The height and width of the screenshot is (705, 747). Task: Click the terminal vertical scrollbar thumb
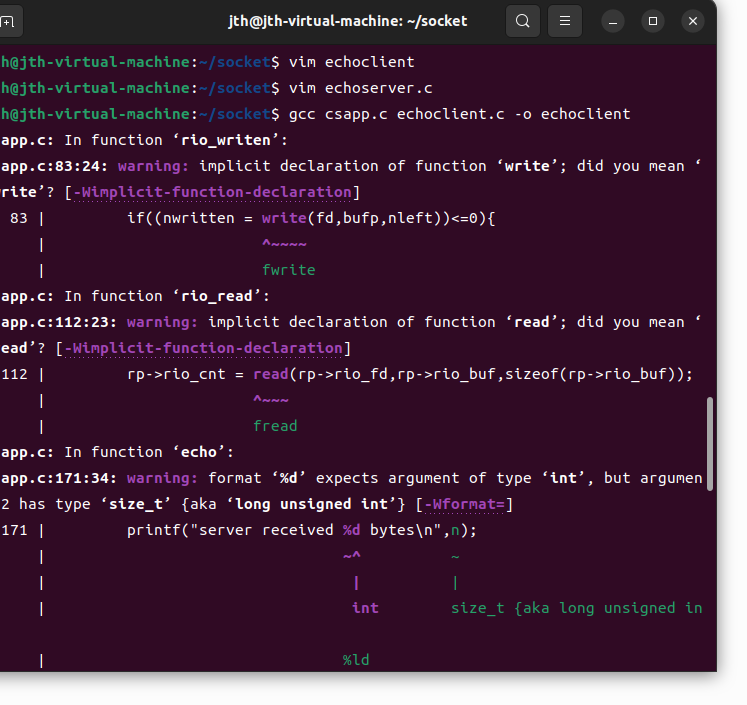coord(710,444)
